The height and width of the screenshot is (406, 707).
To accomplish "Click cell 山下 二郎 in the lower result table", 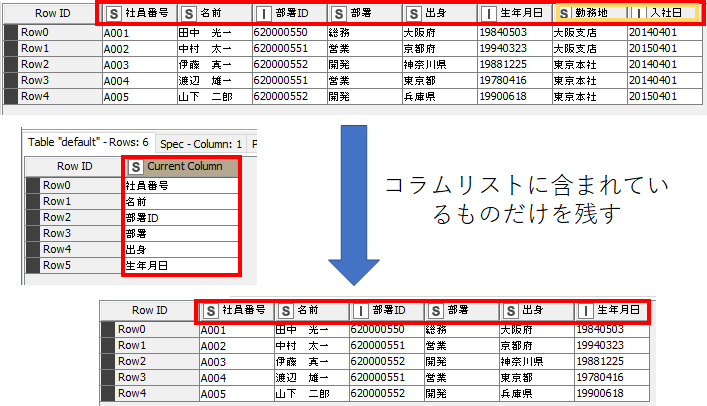I will (312, 393).
